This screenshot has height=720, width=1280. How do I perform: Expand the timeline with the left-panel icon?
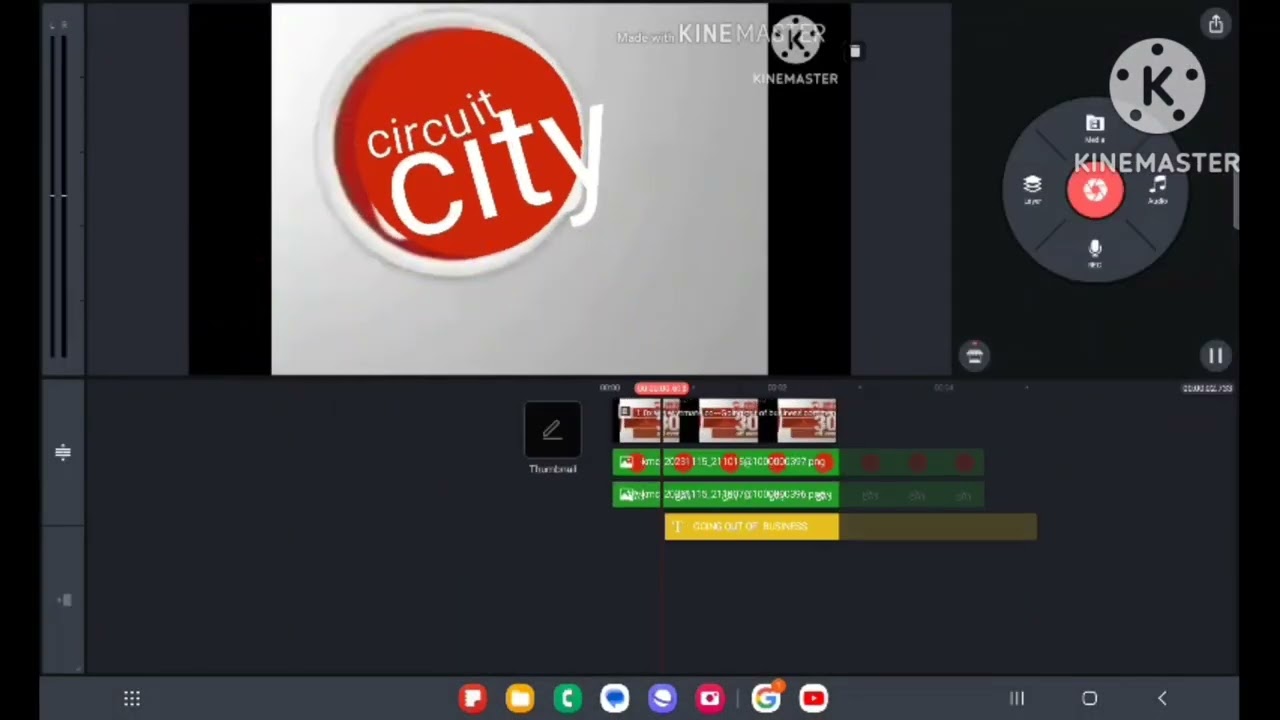pyautogui.click(x=63, y=452)
